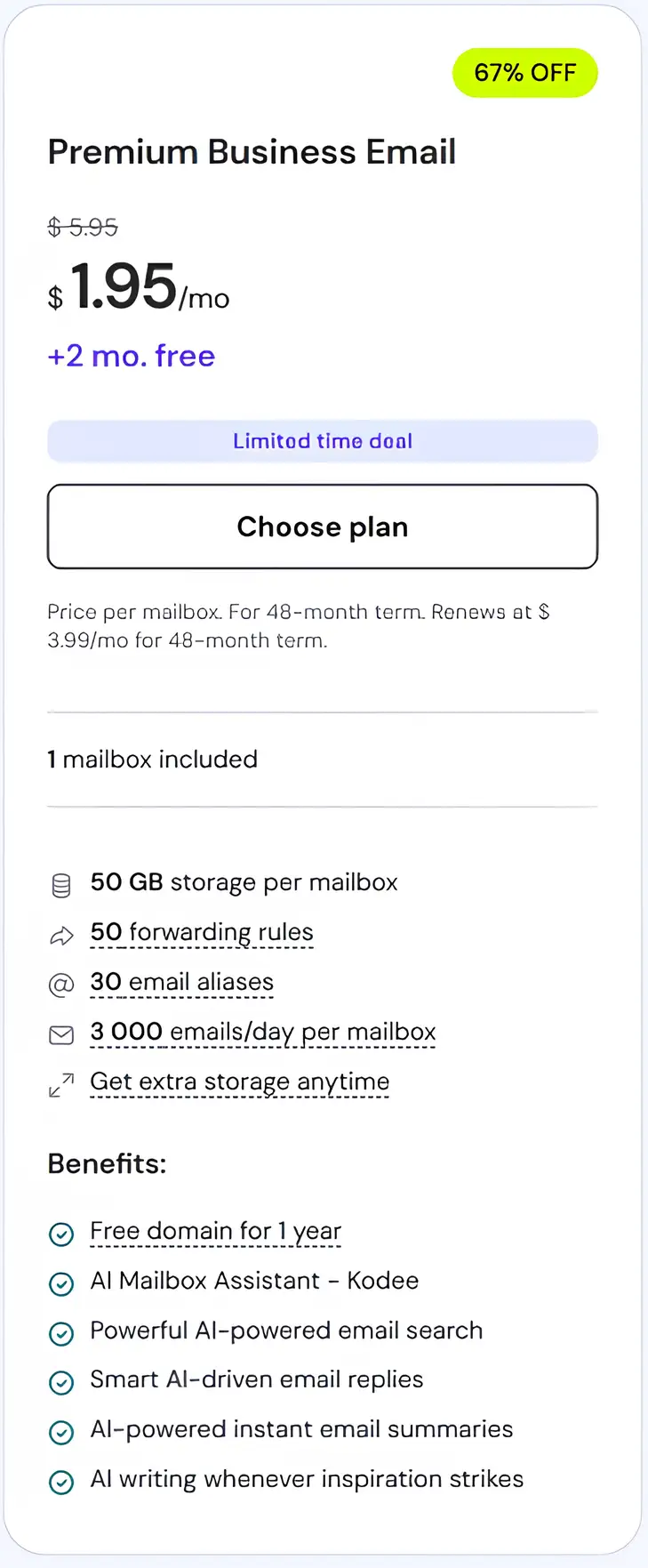Click checkmark beside Smart AI-driven email replies
Viewport: 648px width, 1568px height.
(x=61, y=1382)
